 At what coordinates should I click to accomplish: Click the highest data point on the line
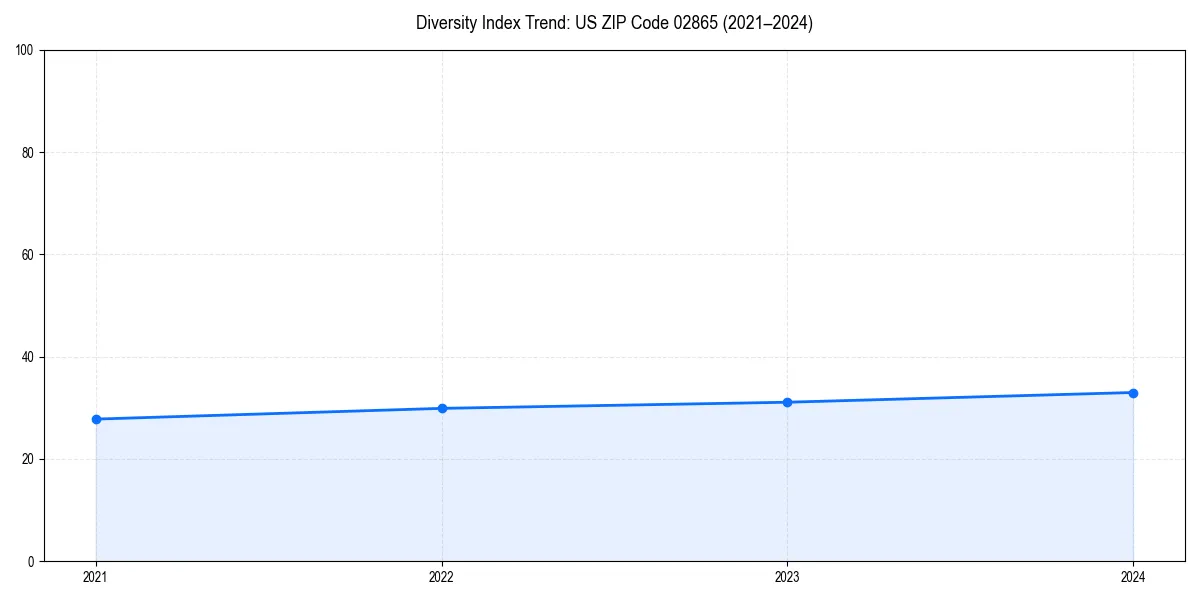[1133, 392]
